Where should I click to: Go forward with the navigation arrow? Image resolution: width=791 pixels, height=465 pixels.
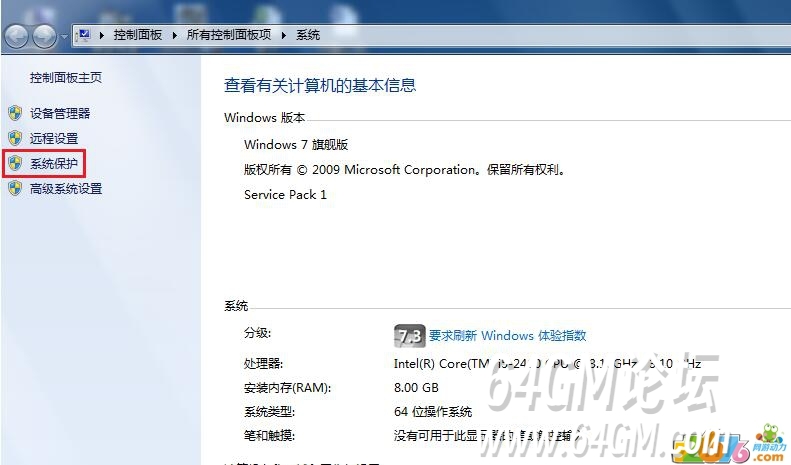[45, 36]
